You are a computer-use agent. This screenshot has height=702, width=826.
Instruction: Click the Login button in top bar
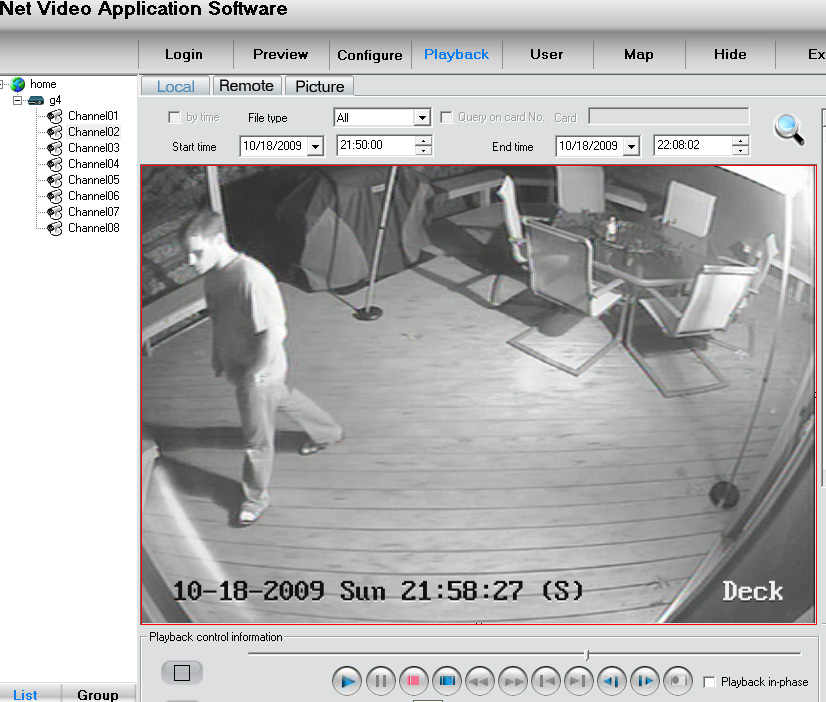(x=183, y=54)
